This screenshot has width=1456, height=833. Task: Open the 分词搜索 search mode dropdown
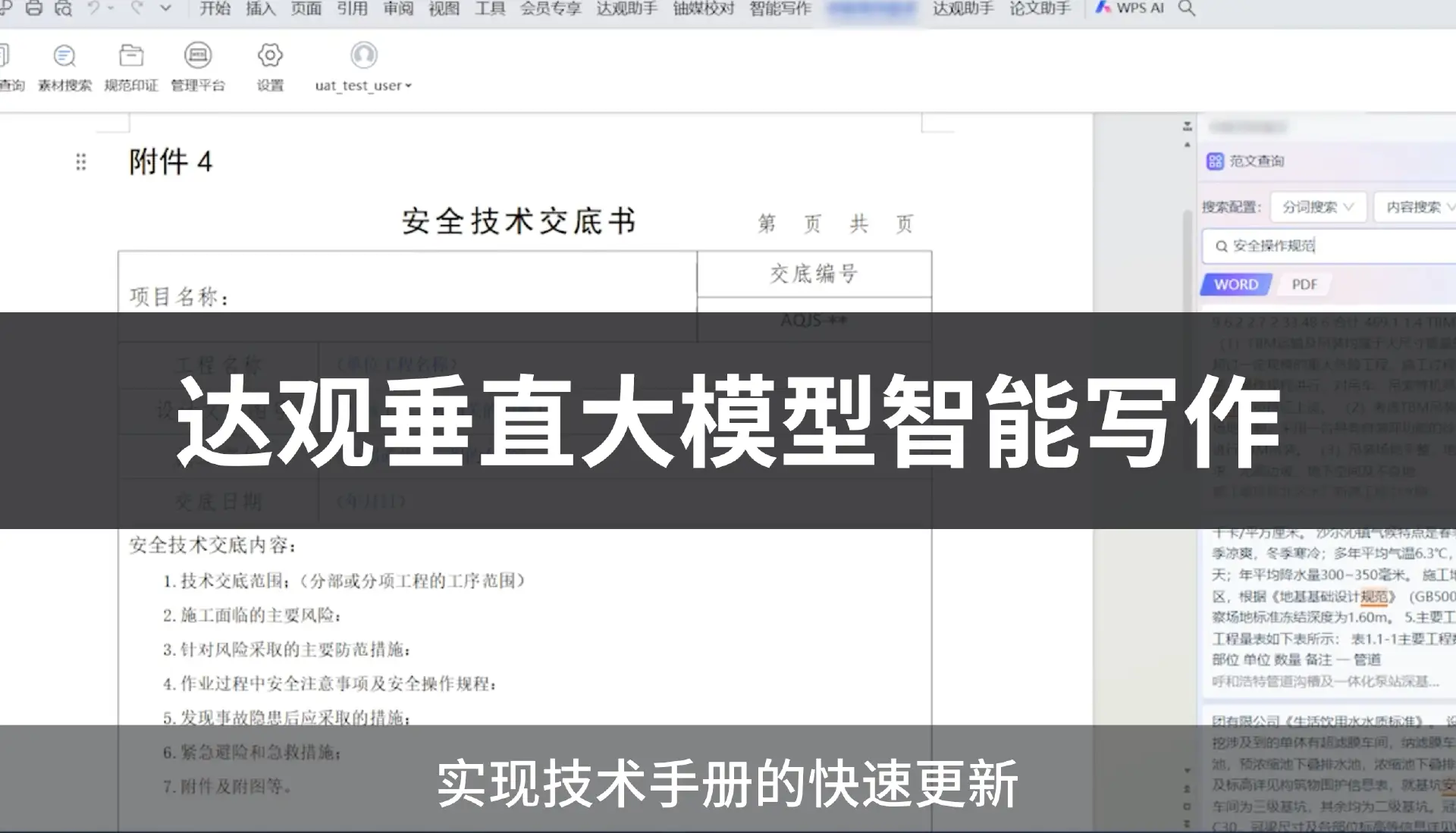(x=1317, y=207)
